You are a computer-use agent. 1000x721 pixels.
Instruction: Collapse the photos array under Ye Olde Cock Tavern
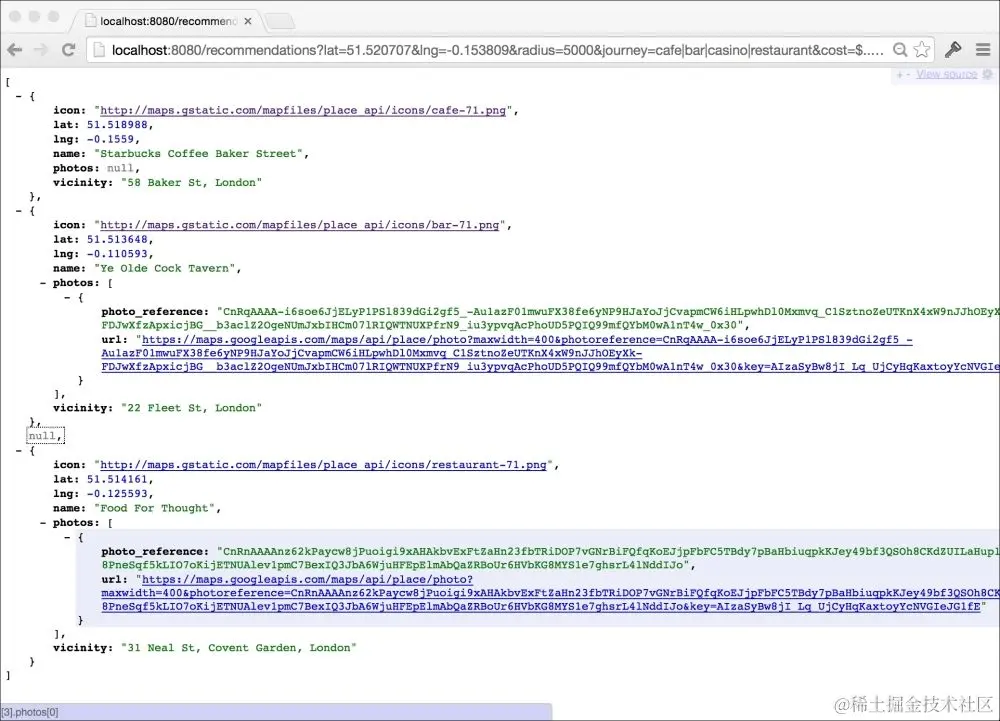(x=44, y=282)
